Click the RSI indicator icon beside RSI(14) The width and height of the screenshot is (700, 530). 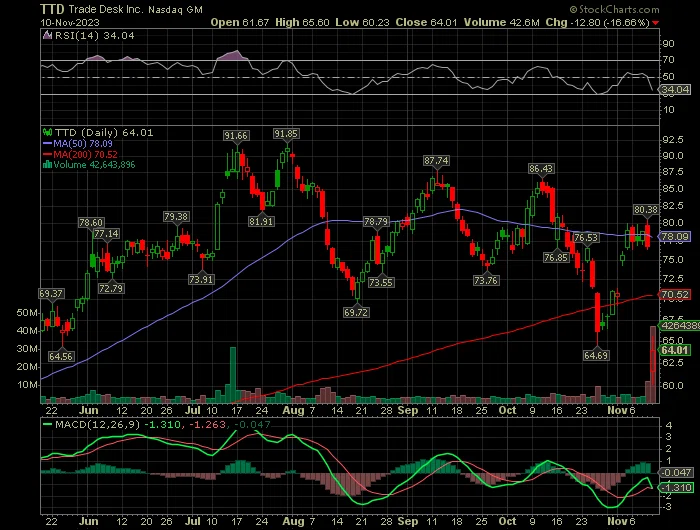coord(47,35)
